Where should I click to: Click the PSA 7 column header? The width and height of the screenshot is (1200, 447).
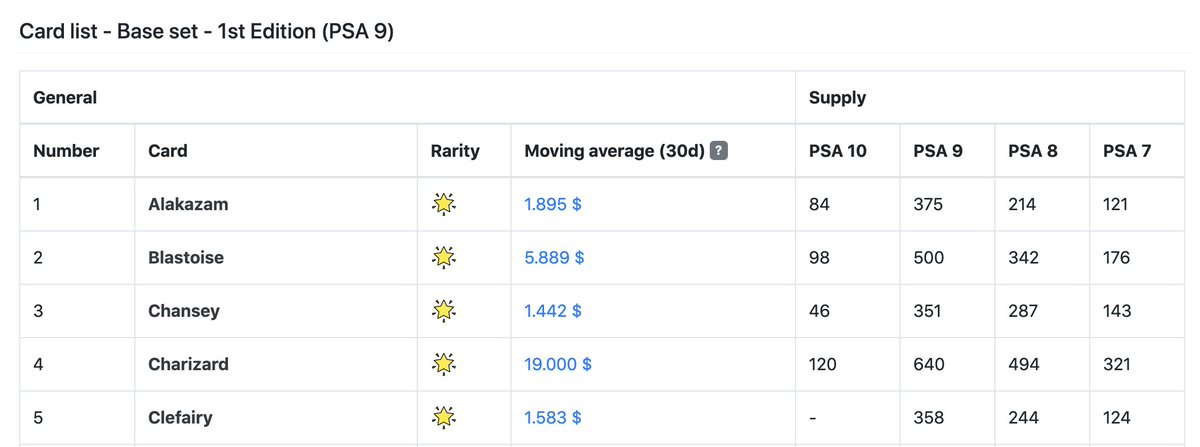coord(1127,151)
